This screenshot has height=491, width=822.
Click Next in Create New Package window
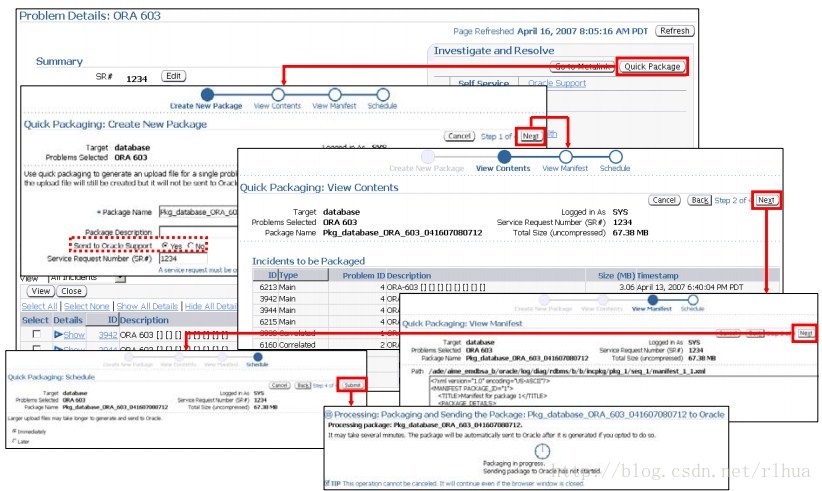tap(531, 136)
